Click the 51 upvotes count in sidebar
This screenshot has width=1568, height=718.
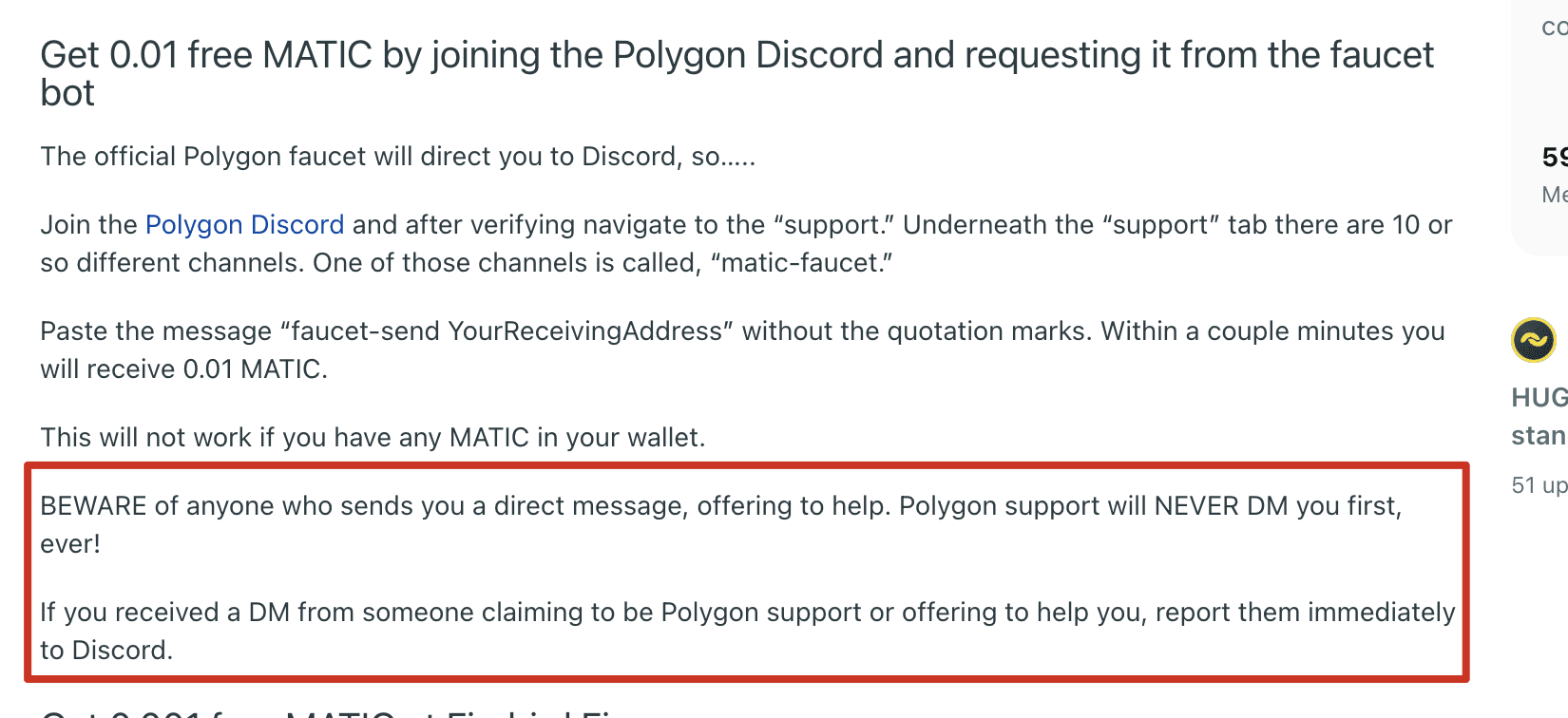click(x=1539, y=485)
